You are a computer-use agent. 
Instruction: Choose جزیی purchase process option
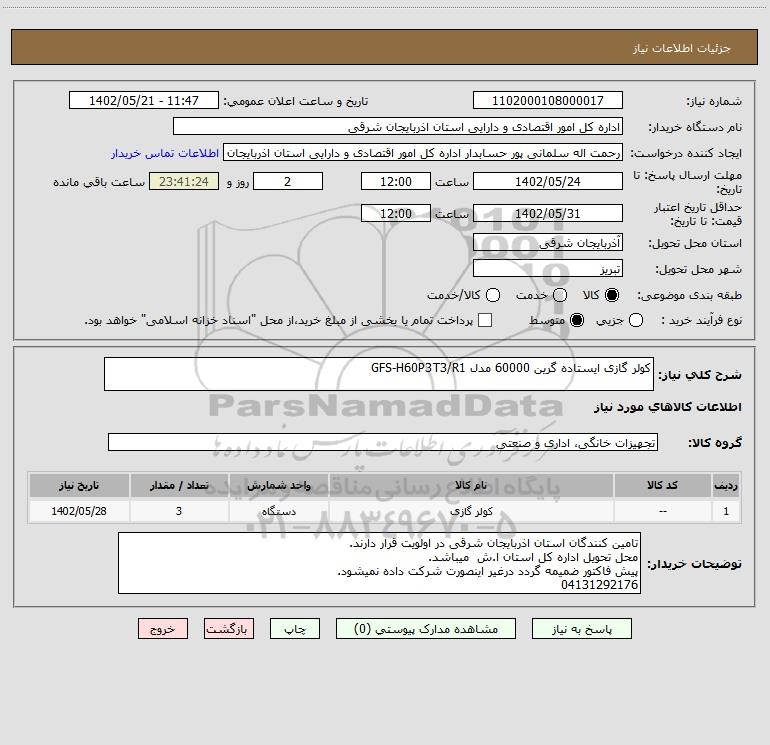click(635, 320)
